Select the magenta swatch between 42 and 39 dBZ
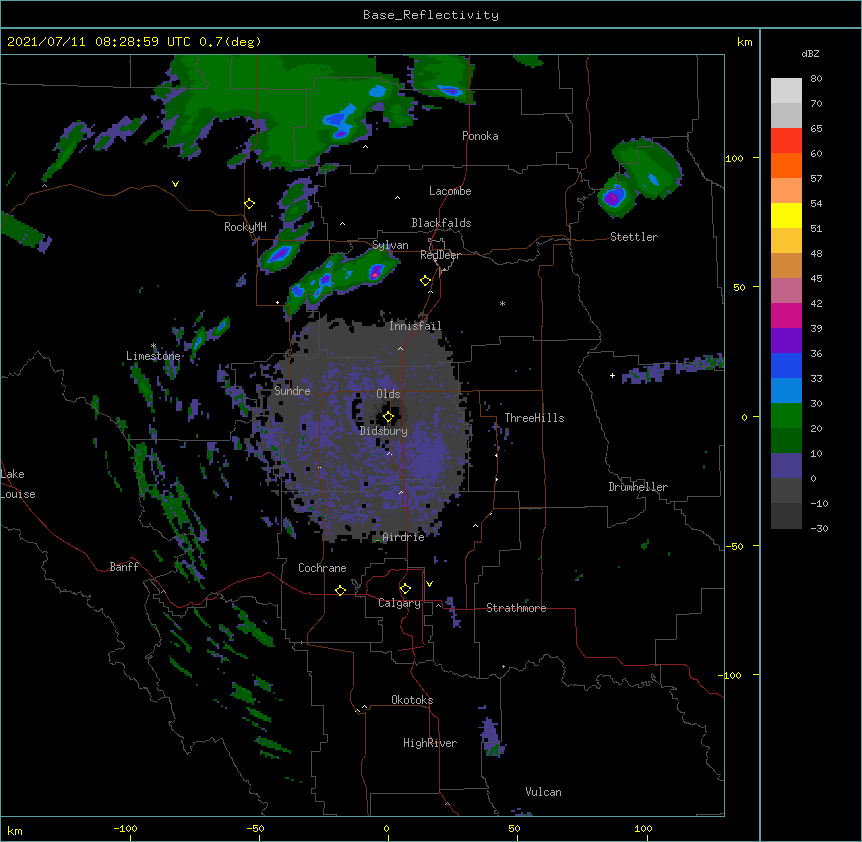The width and height of the screenshot is (862, 842). (786, 315)
